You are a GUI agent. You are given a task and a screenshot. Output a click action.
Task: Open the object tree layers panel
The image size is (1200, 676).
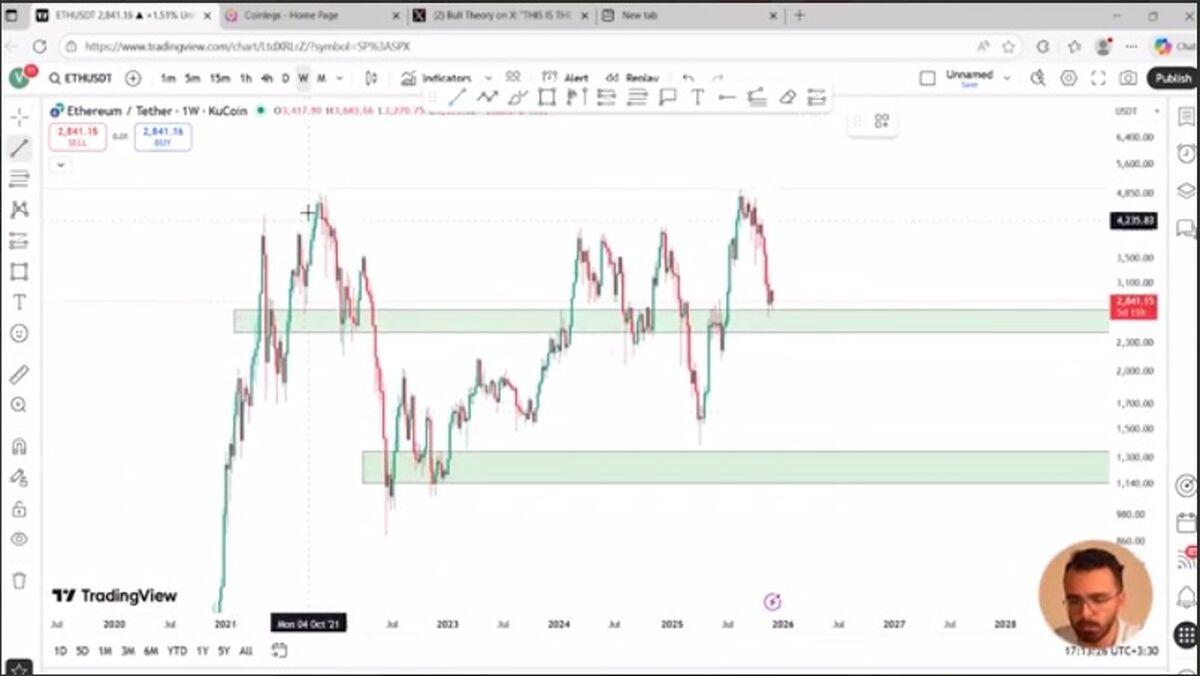[x=1186, y=190]
